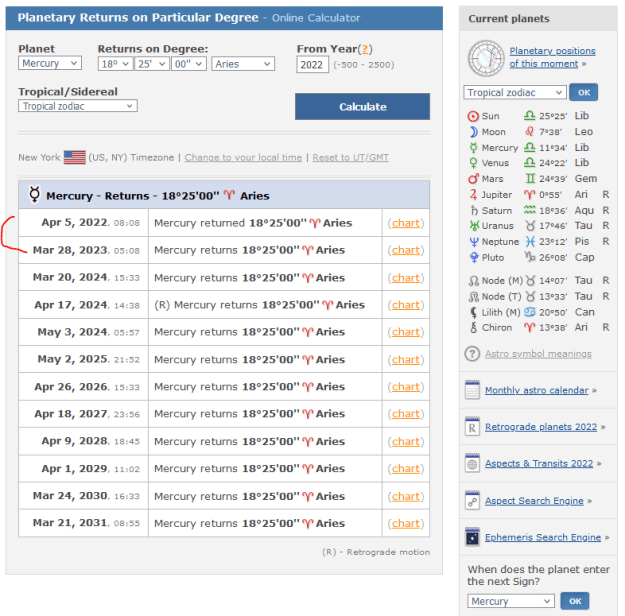Open Planetary positions of this moment link
The image size is (625, 616).
point(552,57)
